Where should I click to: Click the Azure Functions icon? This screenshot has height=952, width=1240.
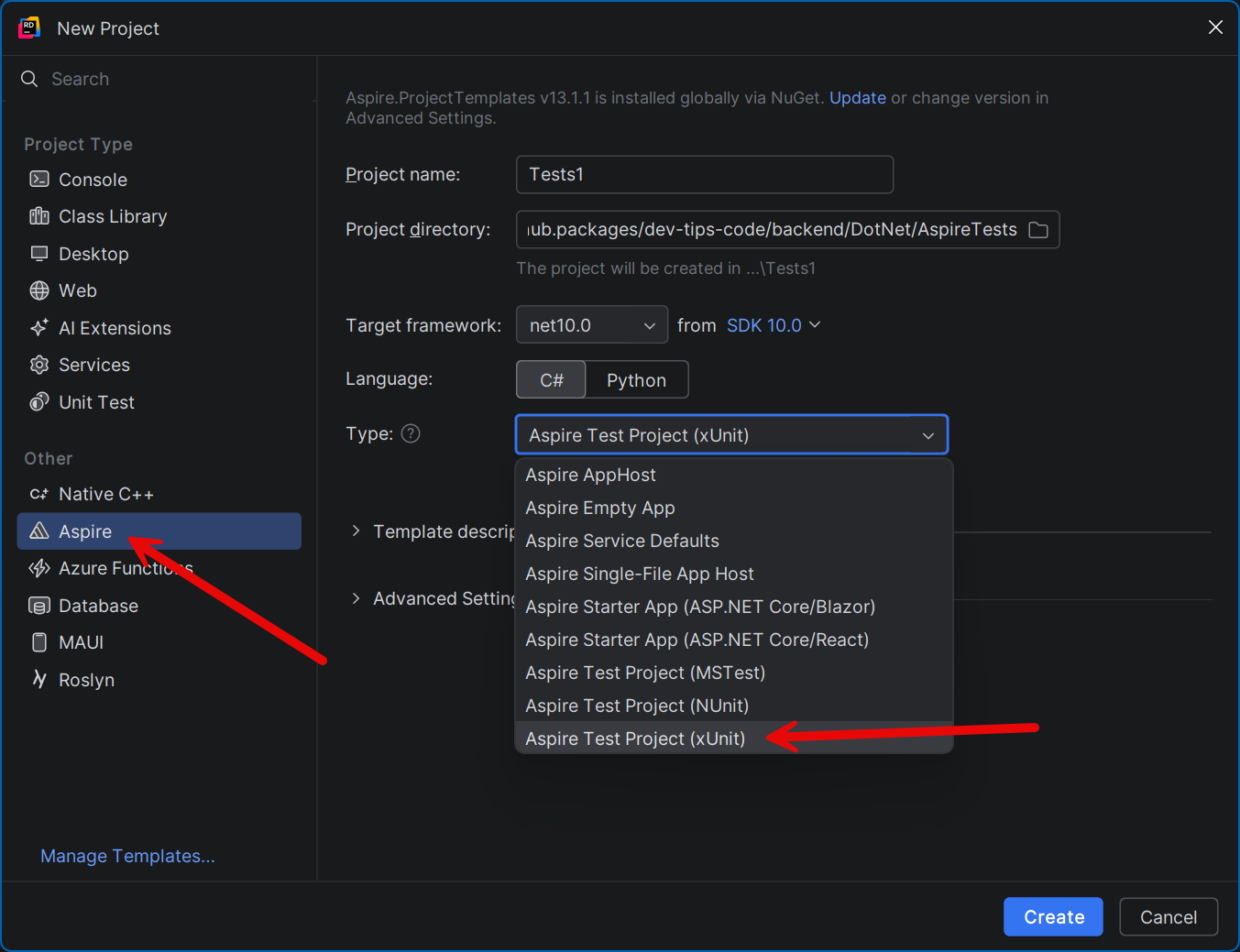point(39,568)
